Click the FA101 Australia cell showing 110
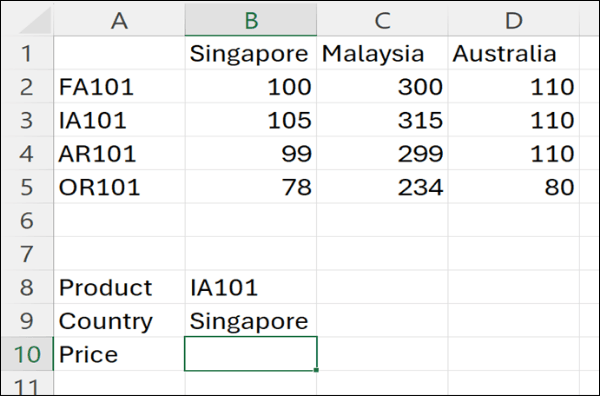600x396 pixels. (514, 86)
